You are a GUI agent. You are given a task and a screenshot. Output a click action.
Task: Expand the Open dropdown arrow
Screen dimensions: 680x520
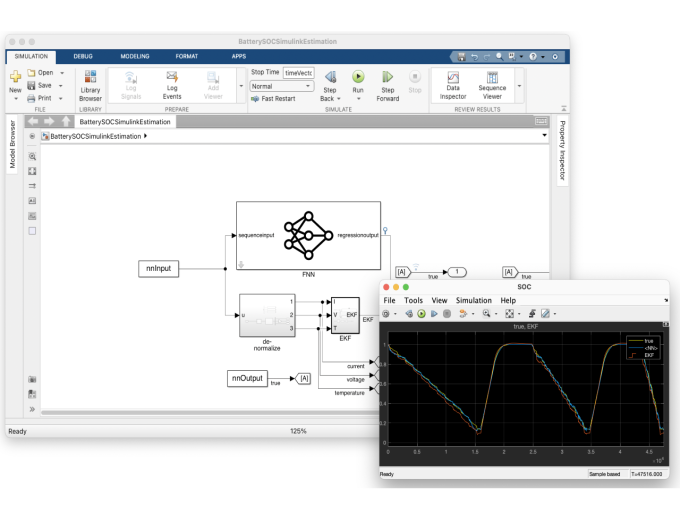click(x=62, y=73)
